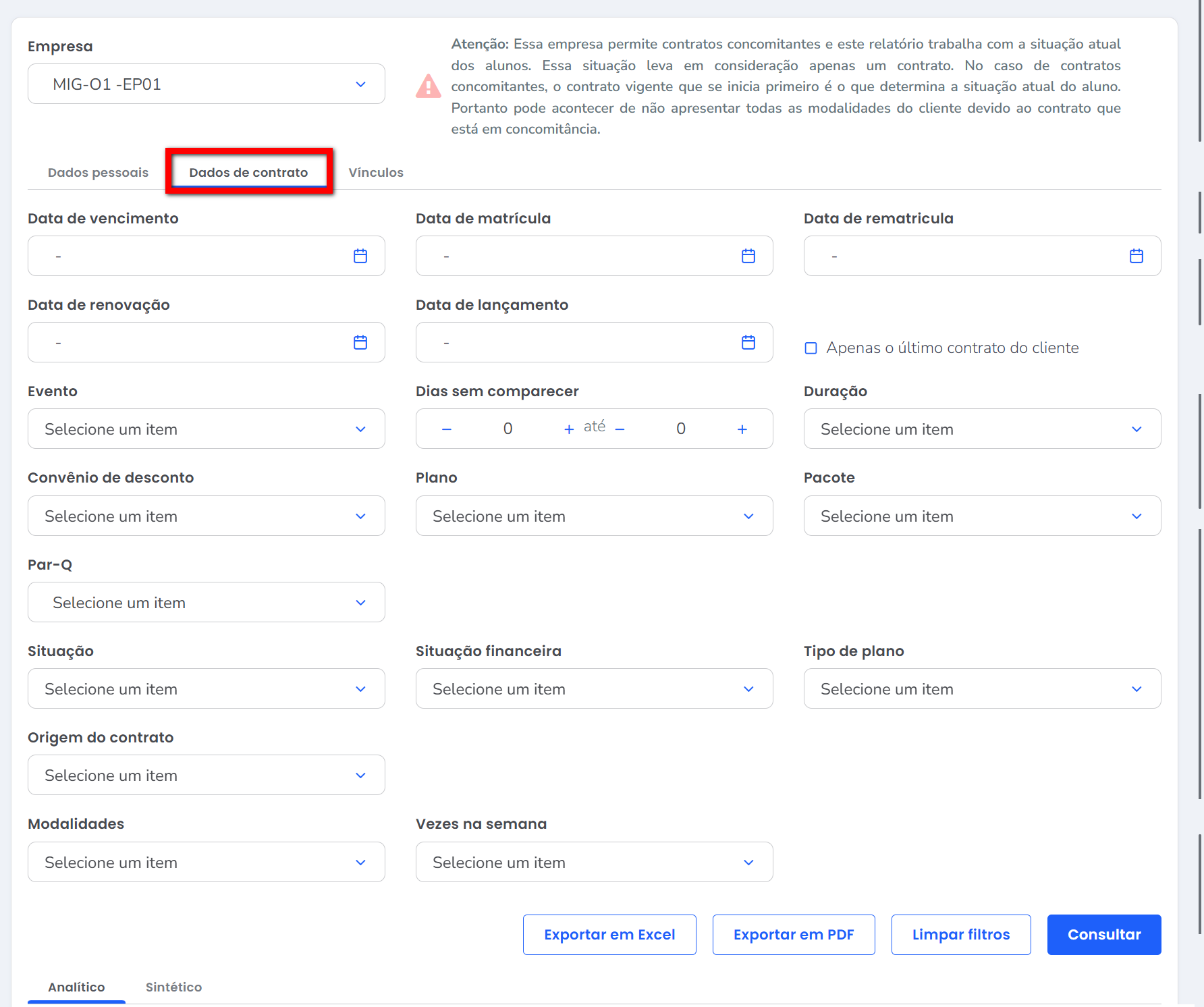The height and width of the screenshot is (1007, 1204).
Task: Decrease the first Dias sem comparecer value
Action: (x=446, y=429)
